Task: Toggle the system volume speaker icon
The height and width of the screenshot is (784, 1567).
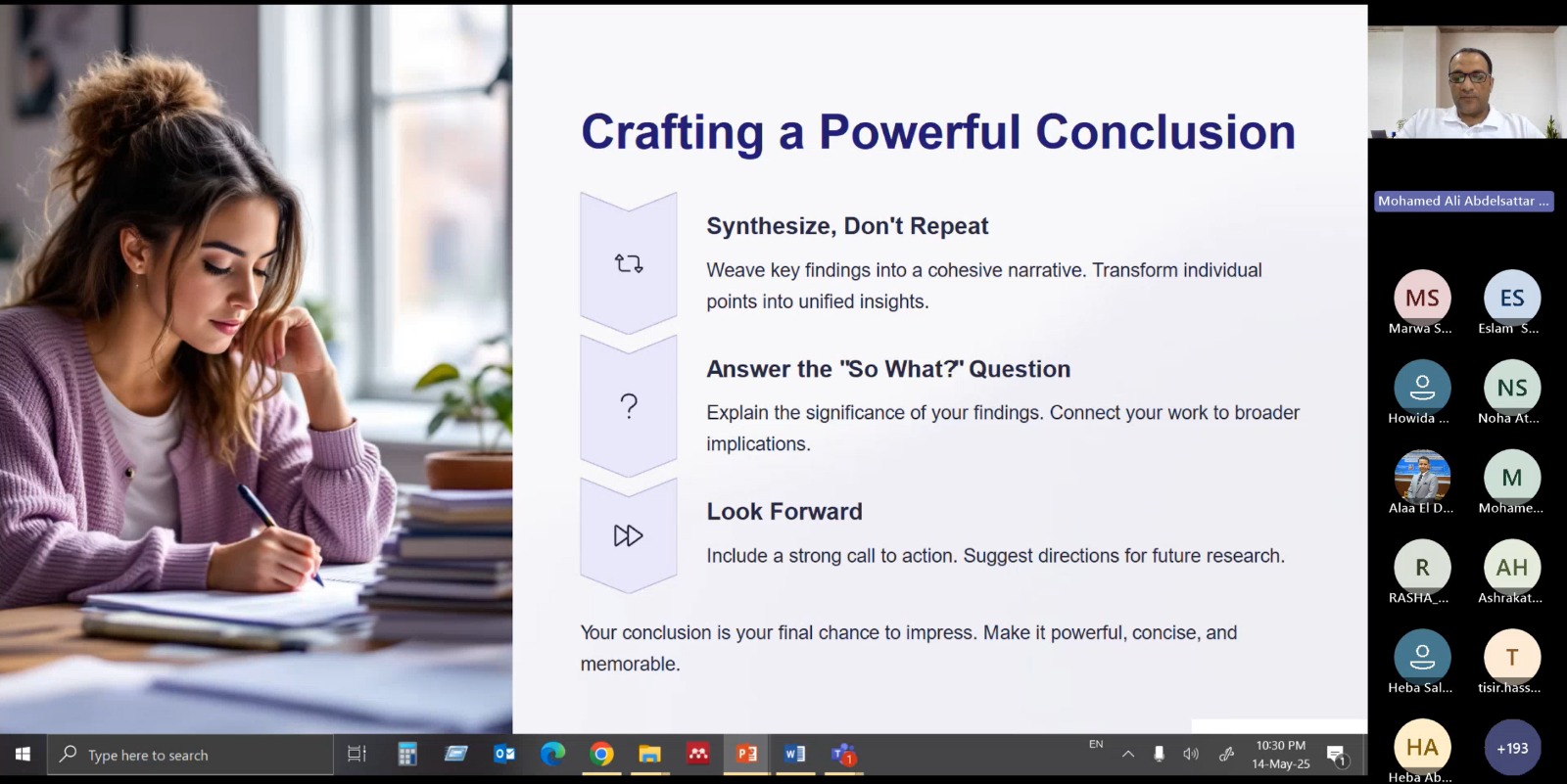Action: click(1190, 755)
